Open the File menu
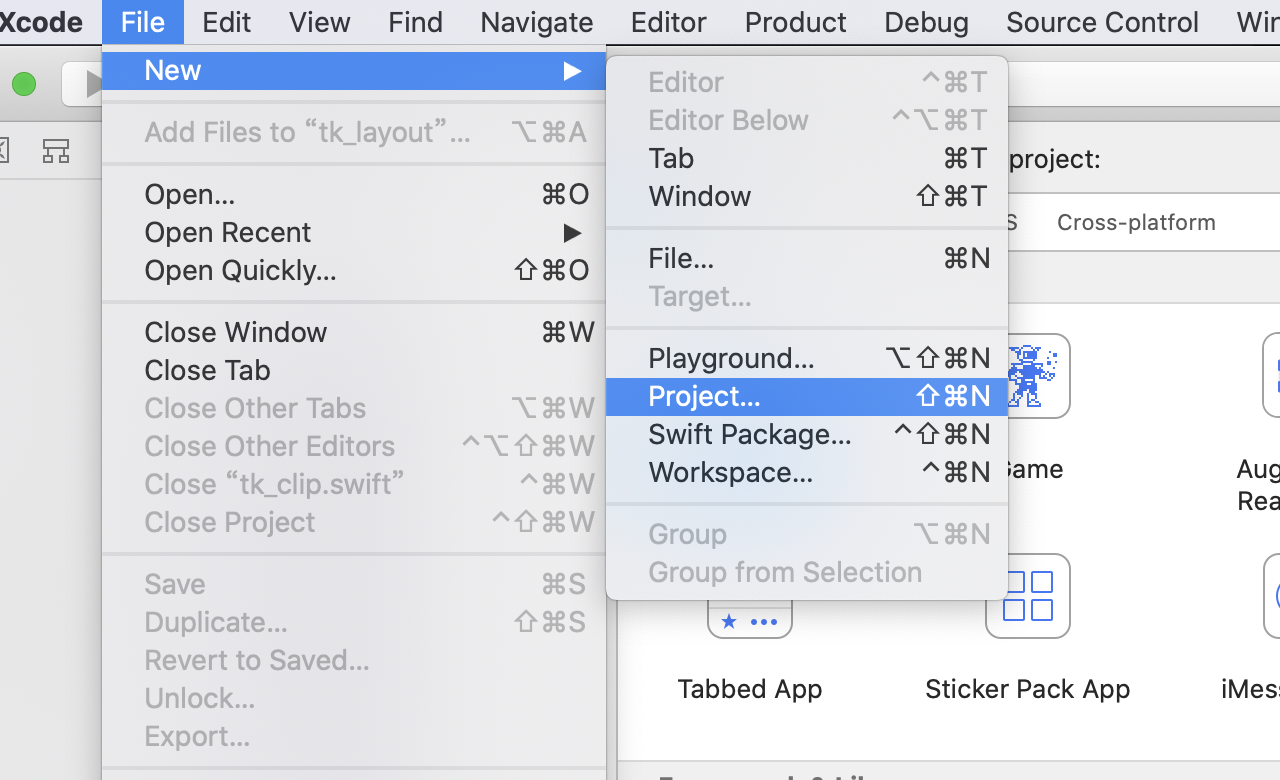1280x780 pixels. [x=143, y=22]
